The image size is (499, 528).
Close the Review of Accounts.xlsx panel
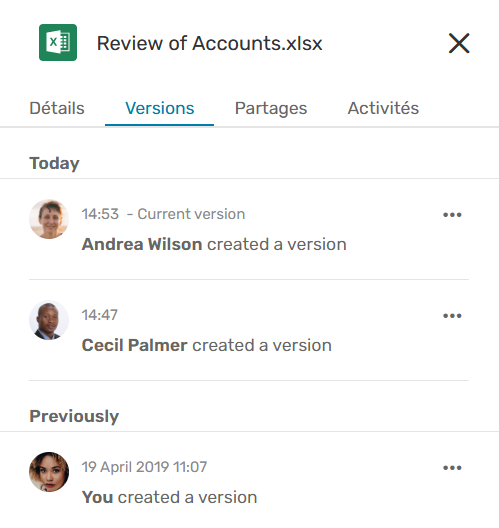(459, 43)
